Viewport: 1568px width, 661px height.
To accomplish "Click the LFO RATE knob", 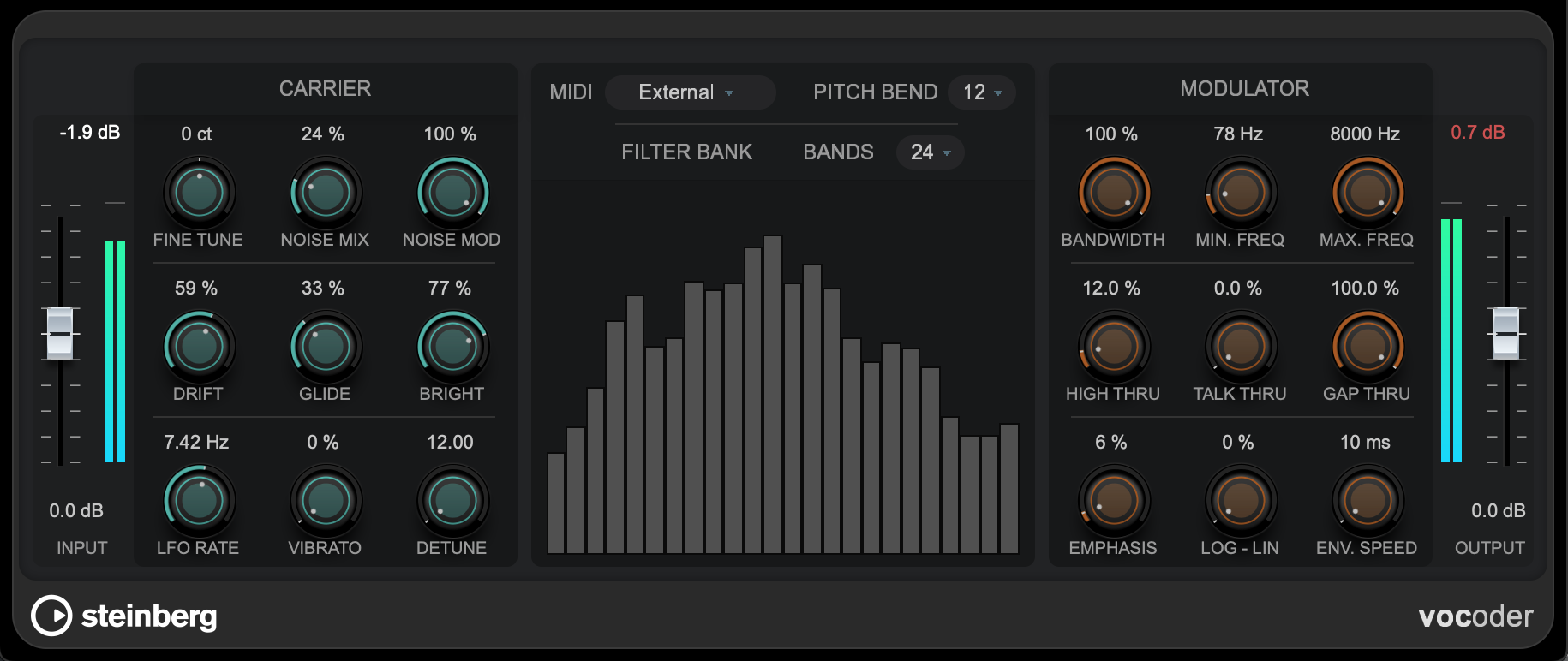I will click(x=199, y=501).
